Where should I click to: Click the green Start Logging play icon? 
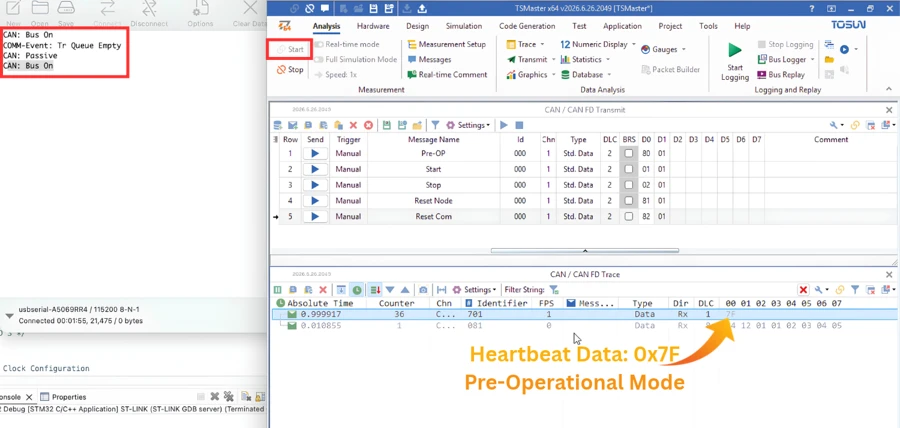[735, 50]
